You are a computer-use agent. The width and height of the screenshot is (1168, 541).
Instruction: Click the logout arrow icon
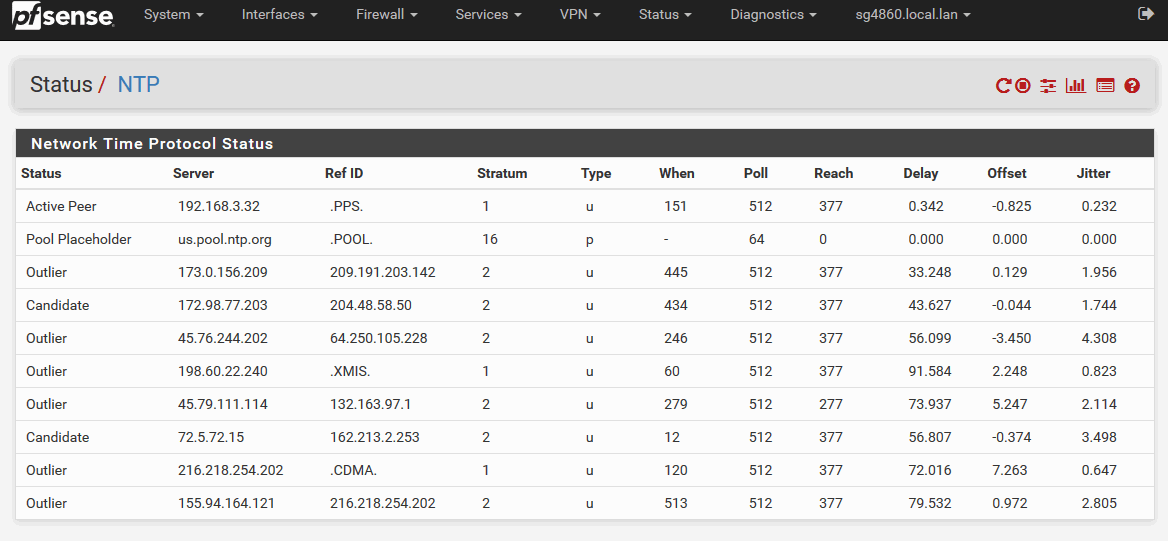1146,13
